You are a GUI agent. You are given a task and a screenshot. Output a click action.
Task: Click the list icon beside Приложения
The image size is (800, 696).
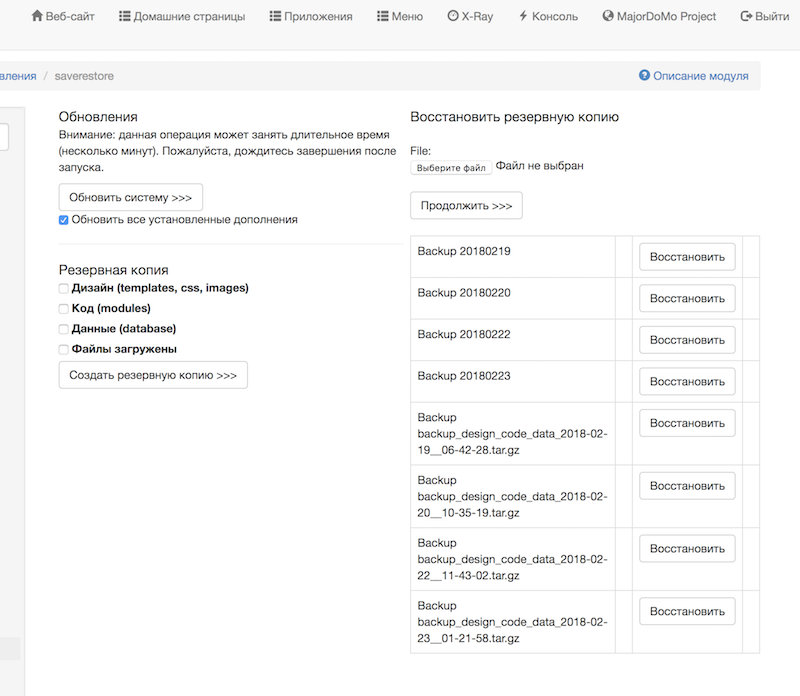[x=275, y=17]
